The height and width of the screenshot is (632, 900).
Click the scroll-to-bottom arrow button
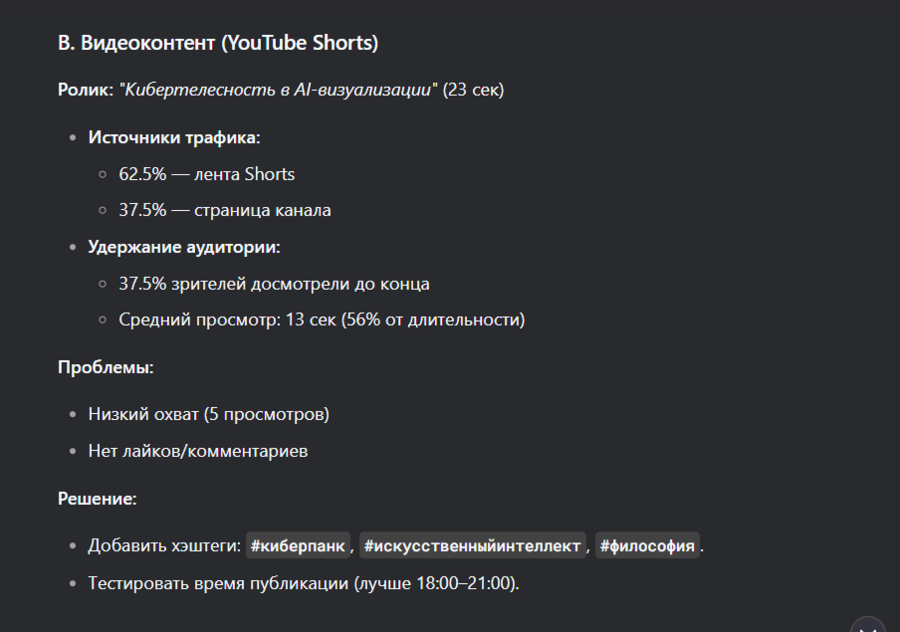tap(867, 626)
